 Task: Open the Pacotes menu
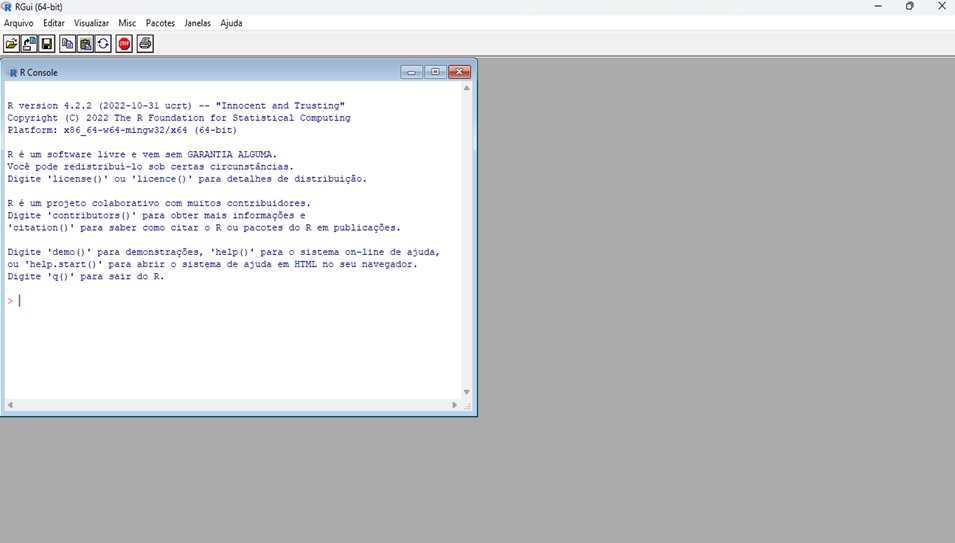click(x=160, y=23)
